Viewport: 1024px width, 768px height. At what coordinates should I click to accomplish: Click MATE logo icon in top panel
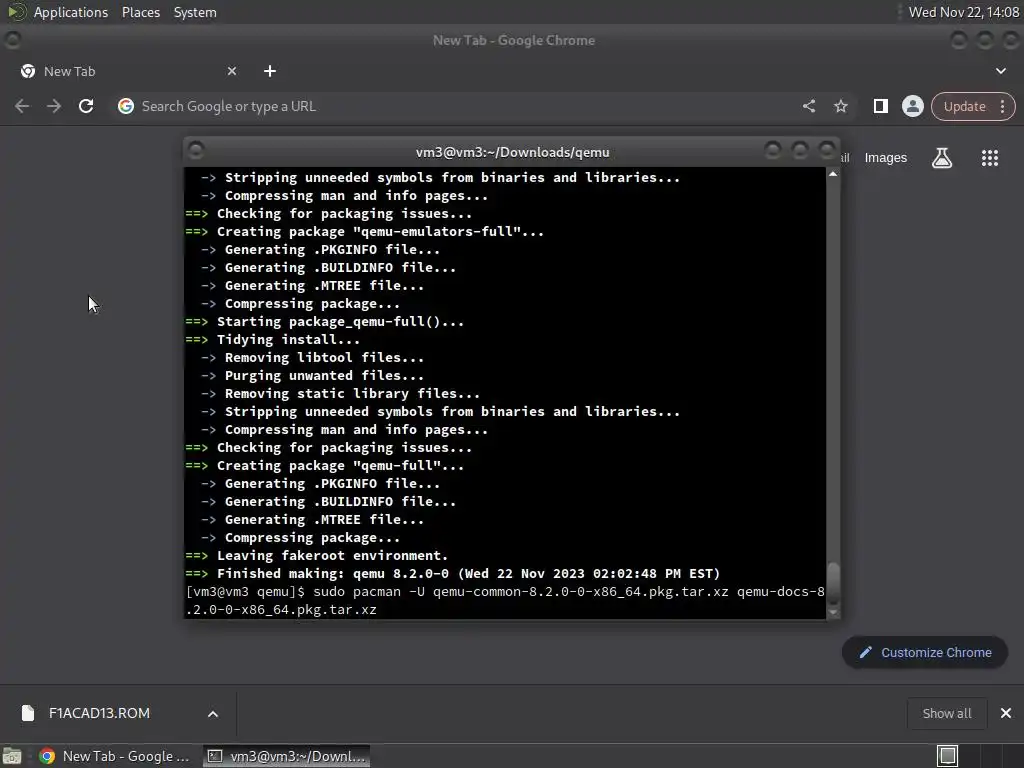coord(16,12)
